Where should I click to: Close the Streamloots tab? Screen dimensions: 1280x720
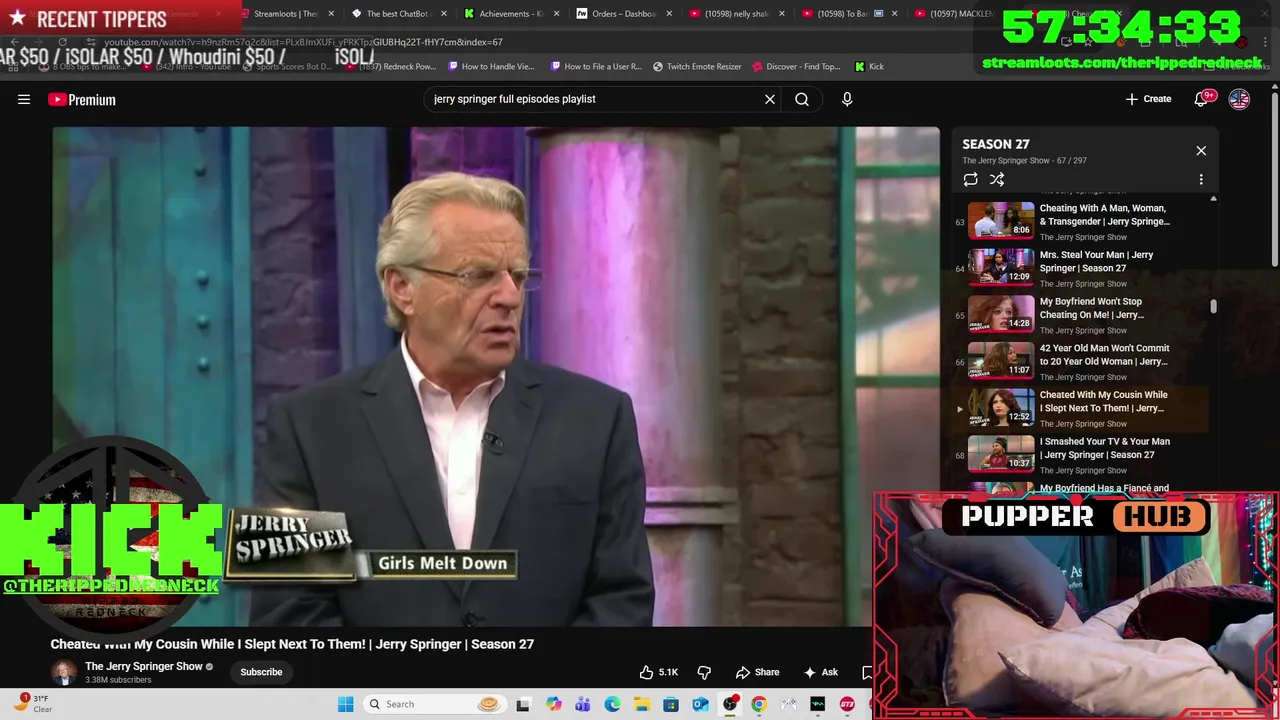(x=329, y=14)
